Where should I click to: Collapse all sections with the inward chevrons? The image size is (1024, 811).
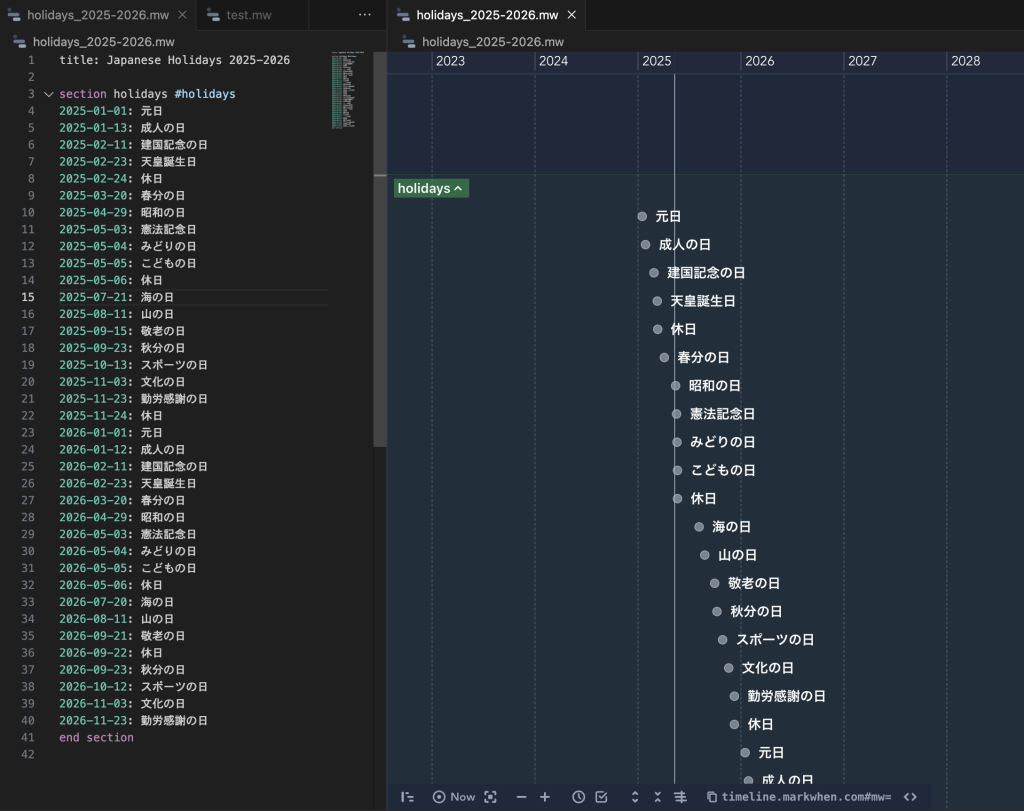[657, 797]
